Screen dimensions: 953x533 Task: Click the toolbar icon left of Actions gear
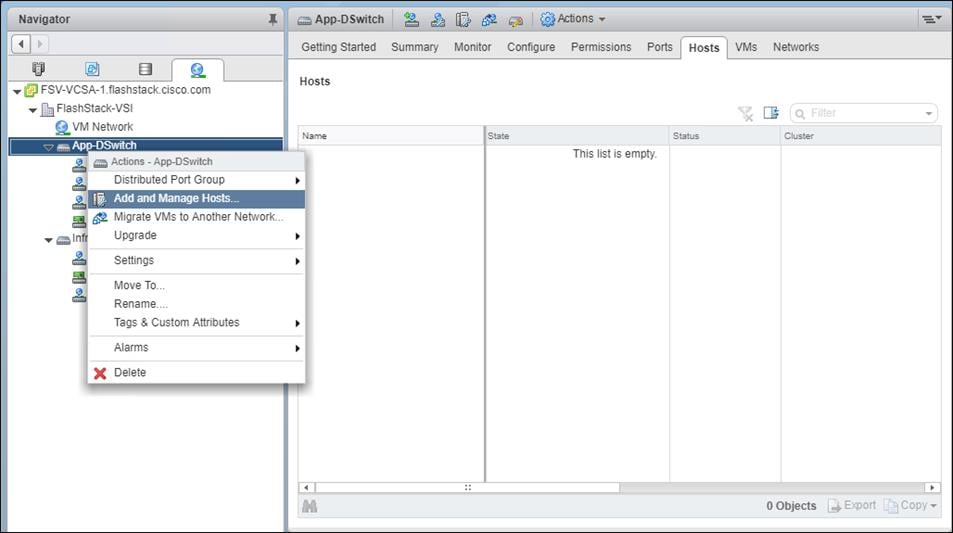(515, 21)
